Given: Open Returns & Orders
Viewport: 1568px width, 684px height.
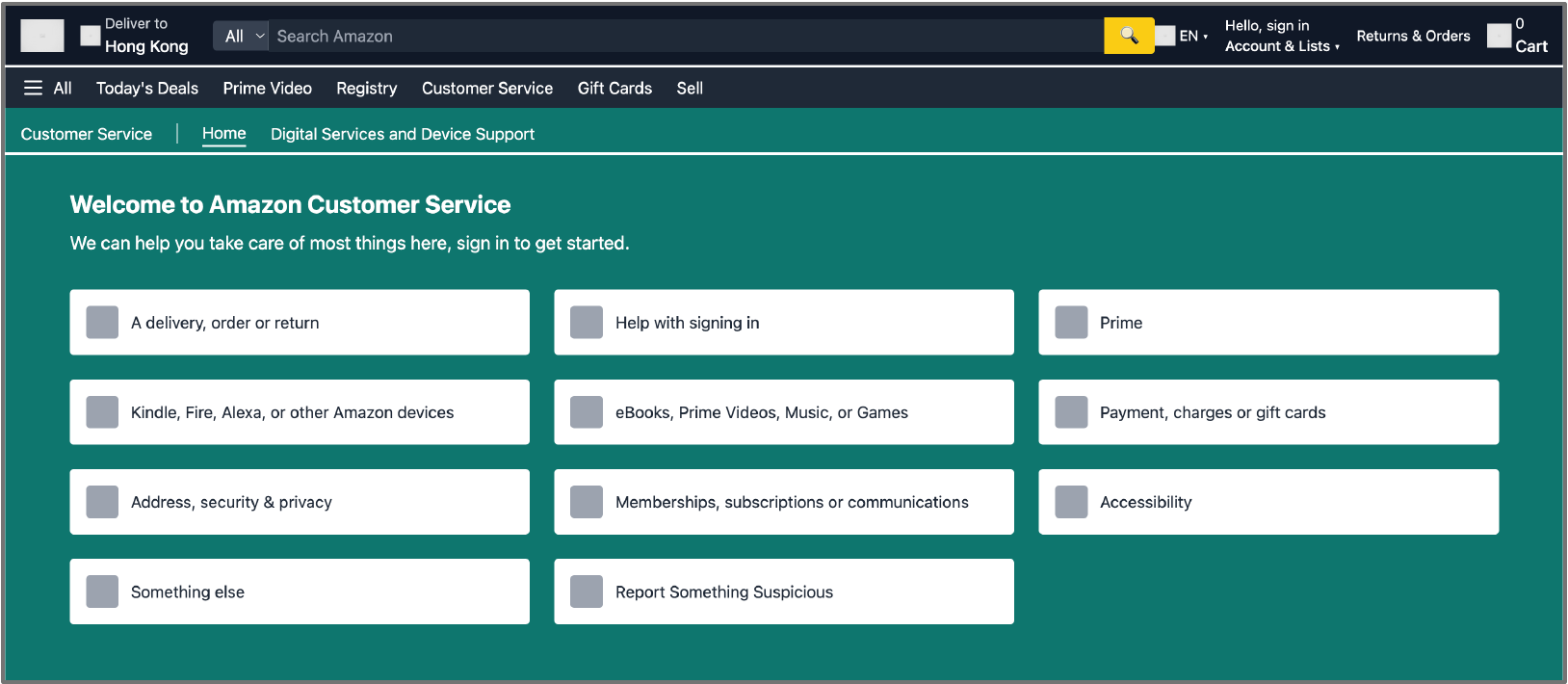Looking at the screenshot, I should pos(1413,36).
